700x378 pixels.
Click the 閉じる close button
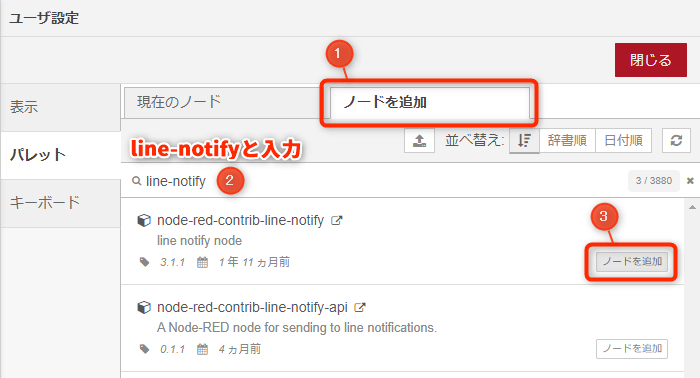coord(650,60)
